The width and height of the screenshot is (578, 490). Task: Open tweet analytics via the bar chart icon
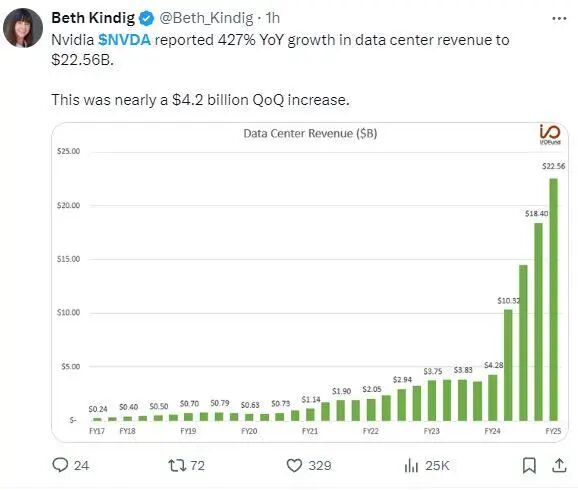411,465
